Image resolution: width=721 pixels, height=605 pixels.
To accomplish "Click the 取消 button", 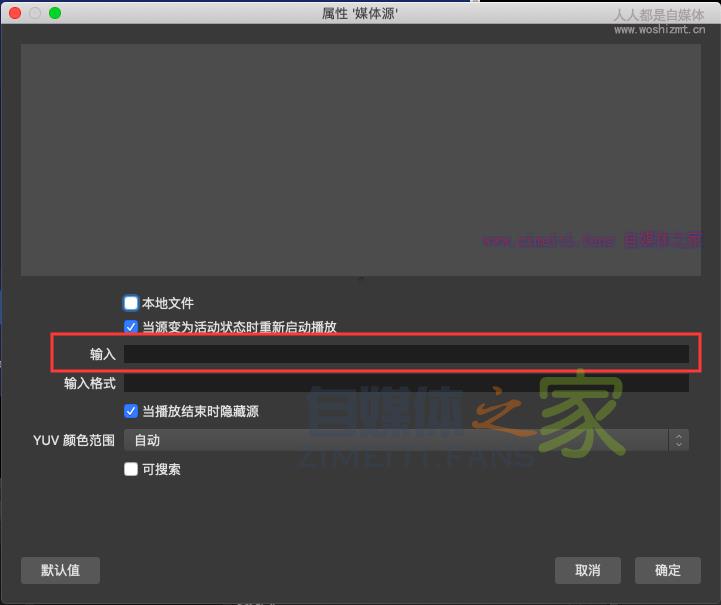I will pos(588,570).
